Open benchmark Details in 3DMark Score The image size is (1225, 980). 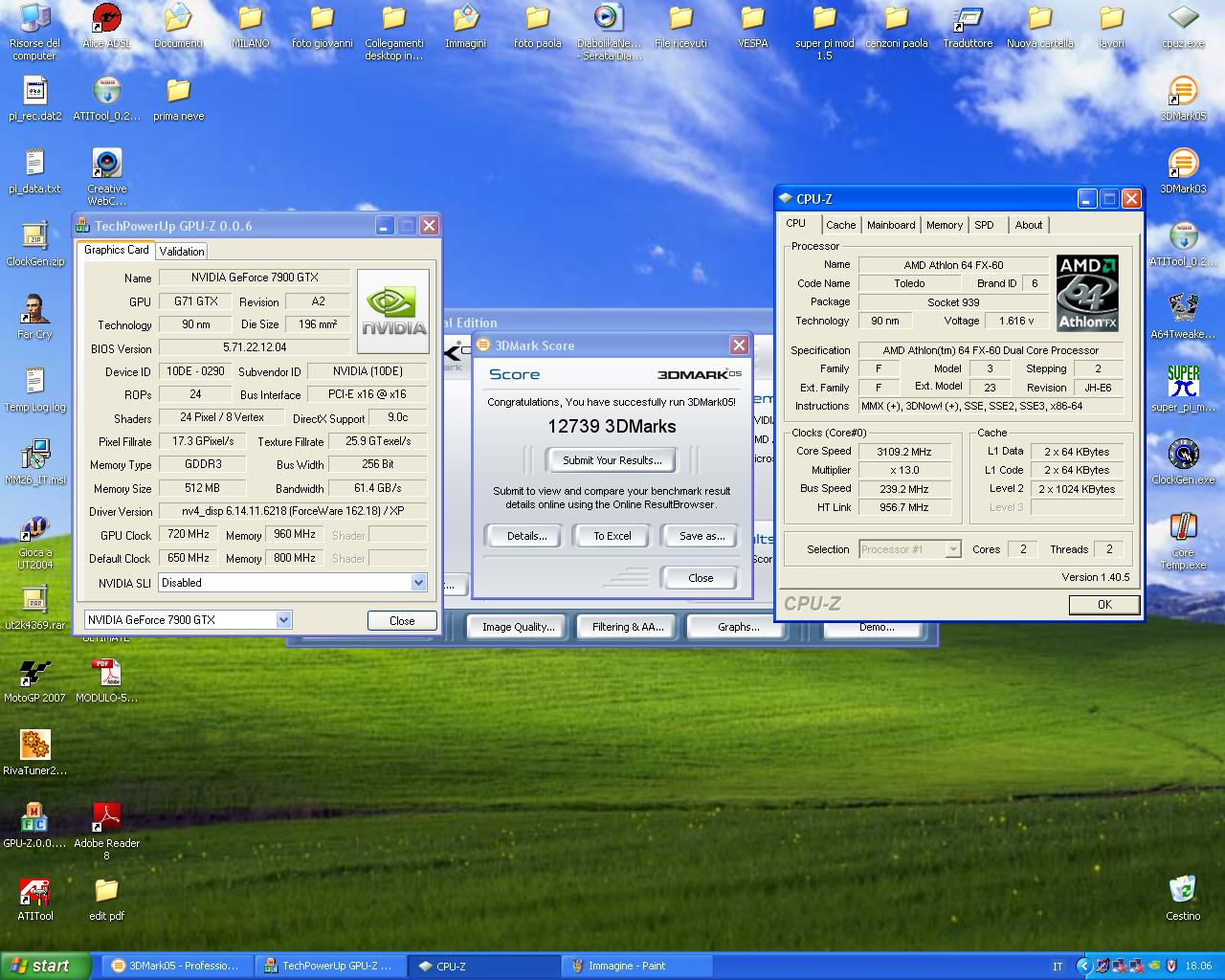(526, 536)
